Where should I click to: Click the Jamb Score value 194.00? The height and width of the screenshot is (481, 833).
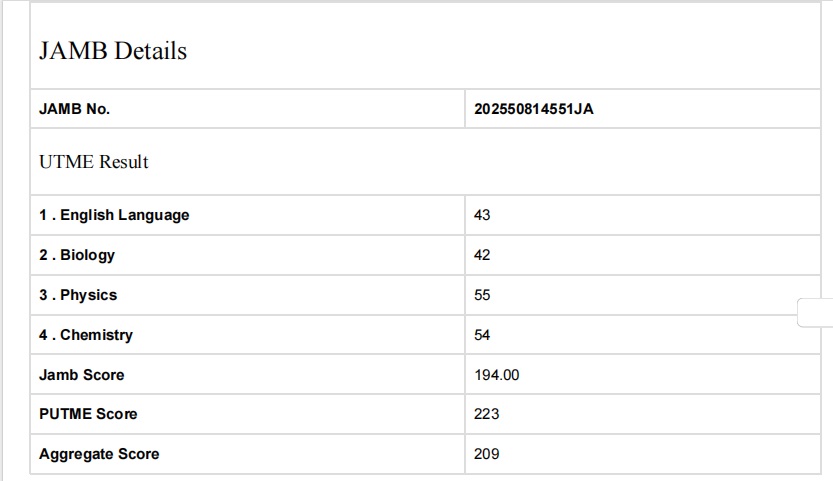[497, 375]
